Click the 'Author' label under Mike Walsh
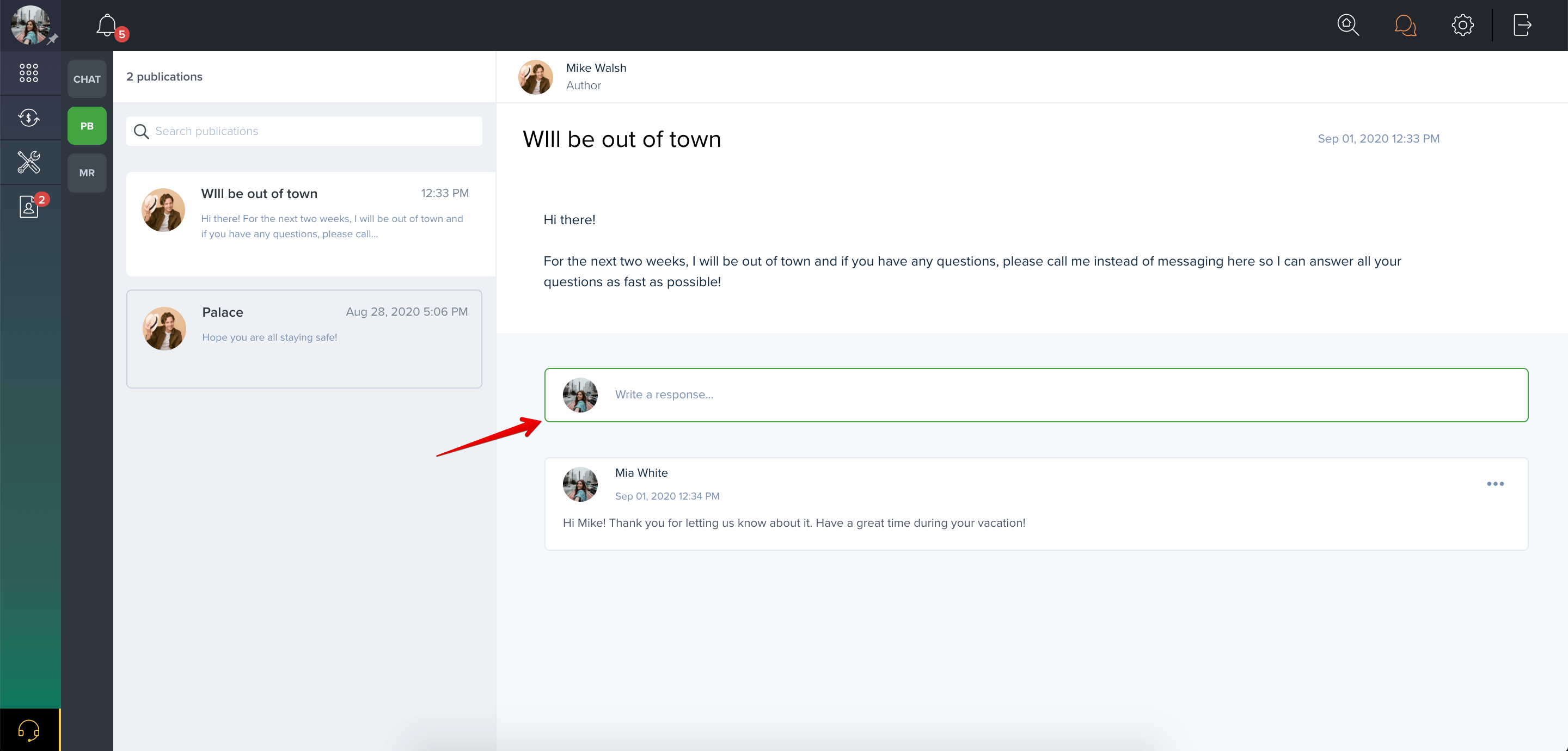 point(583,86)
